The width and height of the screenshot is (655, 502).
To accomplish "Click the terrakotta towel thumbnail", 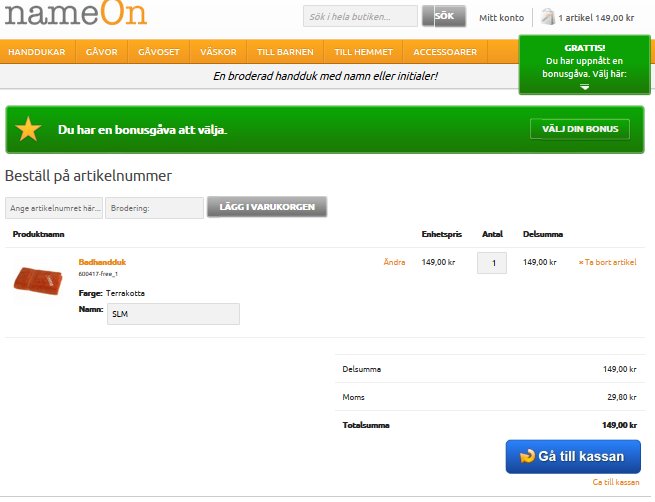I will coord(38,281).
